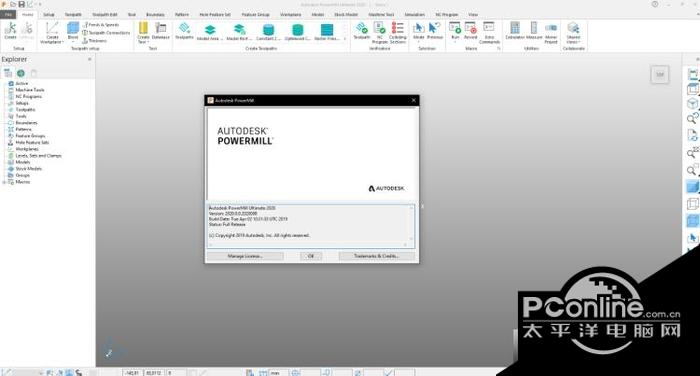Open Feeds & Speeds settings

tap(101, 25)
